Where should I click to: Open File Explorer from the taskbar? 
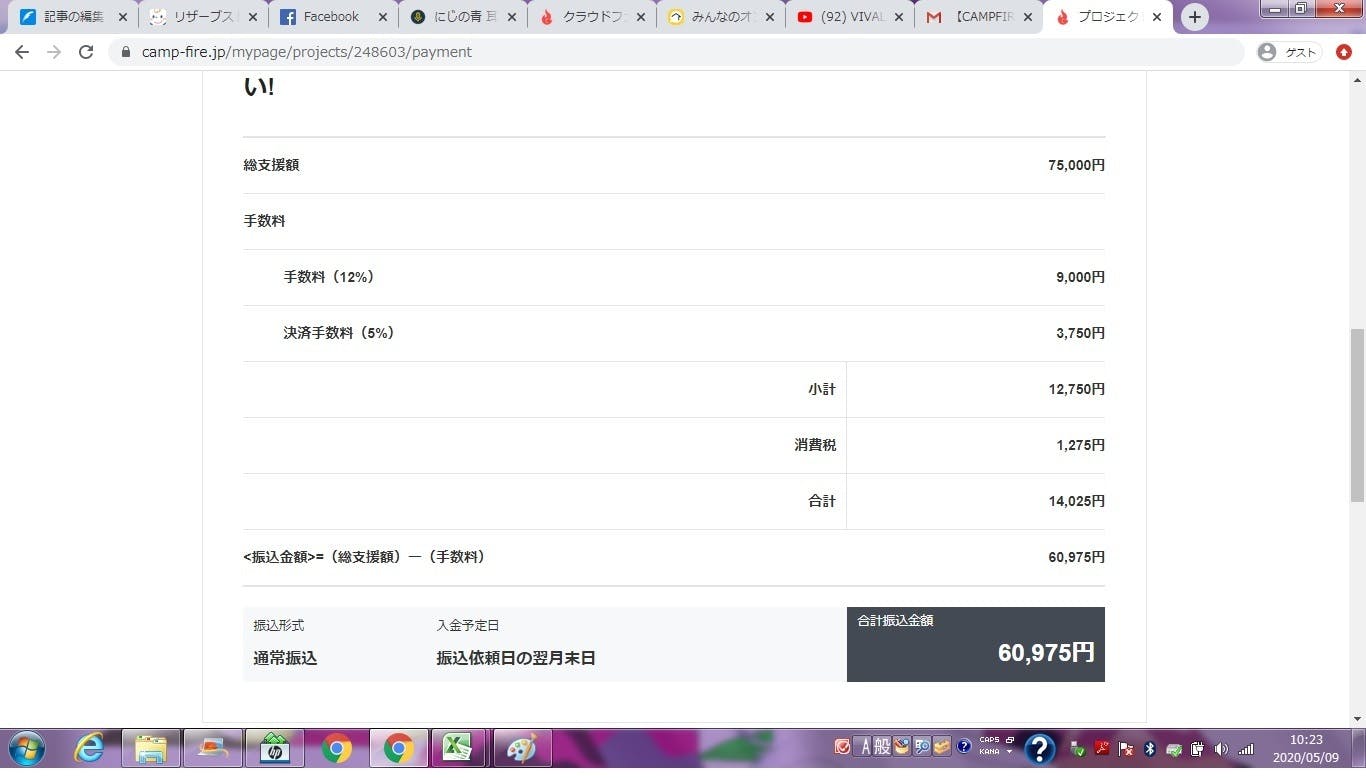coord(151,748)
